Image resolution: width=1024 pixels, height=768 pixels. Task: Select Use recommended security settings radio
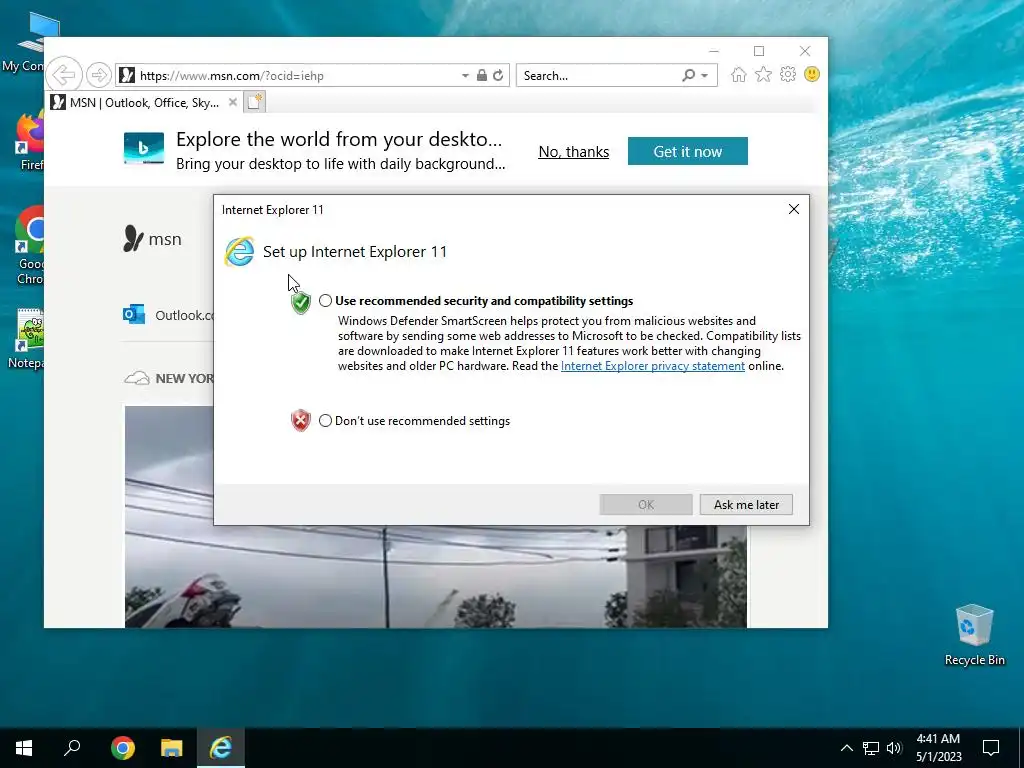click(325, 301)
